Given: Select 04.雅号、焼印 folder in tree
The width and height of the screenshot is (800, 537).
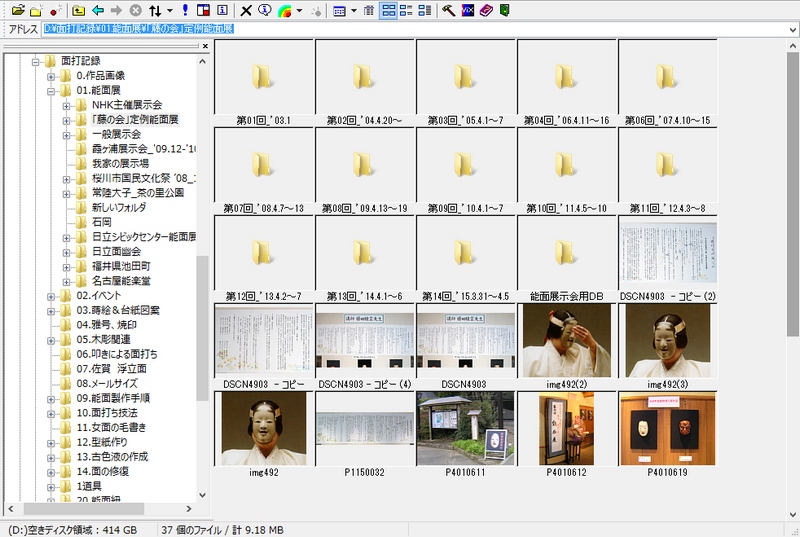Looking at the screenshot, I should [x=107, y=325].
